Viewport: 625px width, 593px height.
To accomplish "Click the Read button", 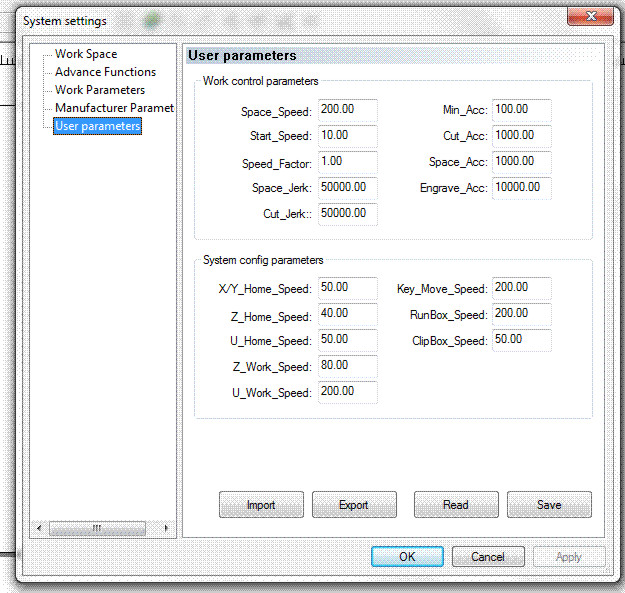I will tap(455, 505).
